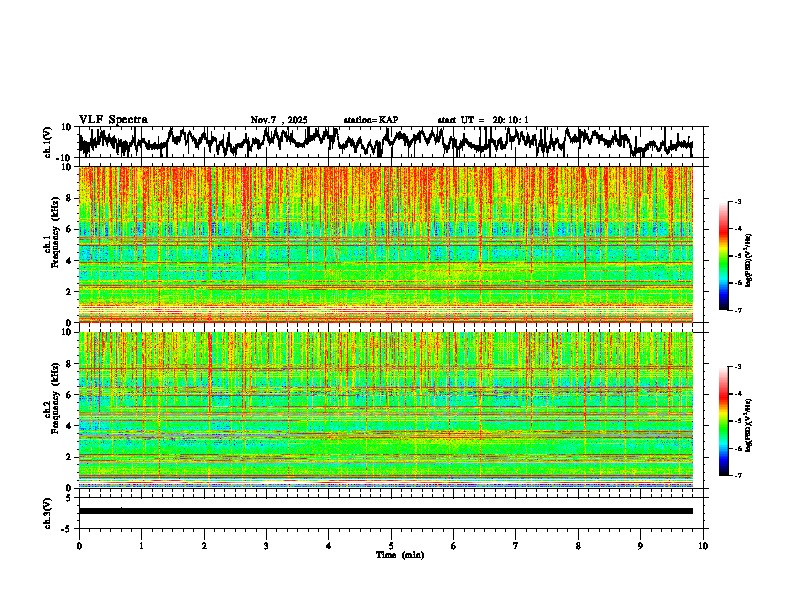Click time axis tick label "9"
Image resolution: width=792 pixels, height=612 pixels.
tap(640, 546)
